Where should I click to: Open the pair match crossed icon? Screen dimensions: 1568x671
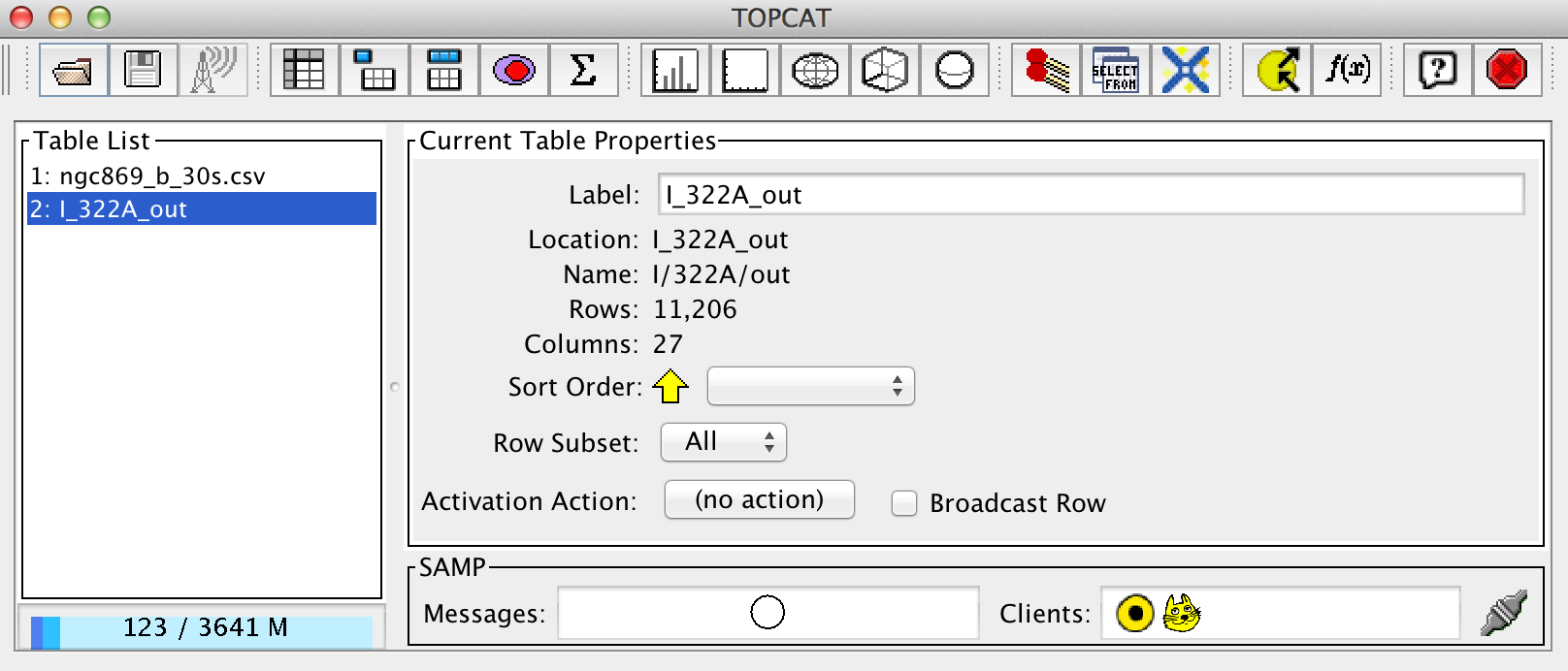point(1186,70)
